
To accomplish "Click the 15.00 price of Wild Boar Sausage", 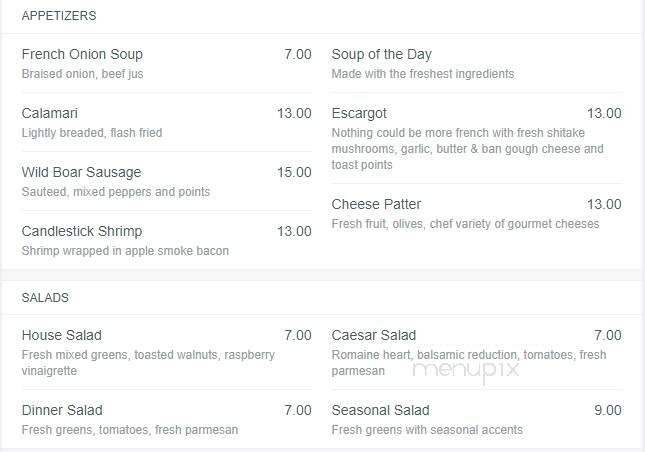I will [x=294, y=172].
